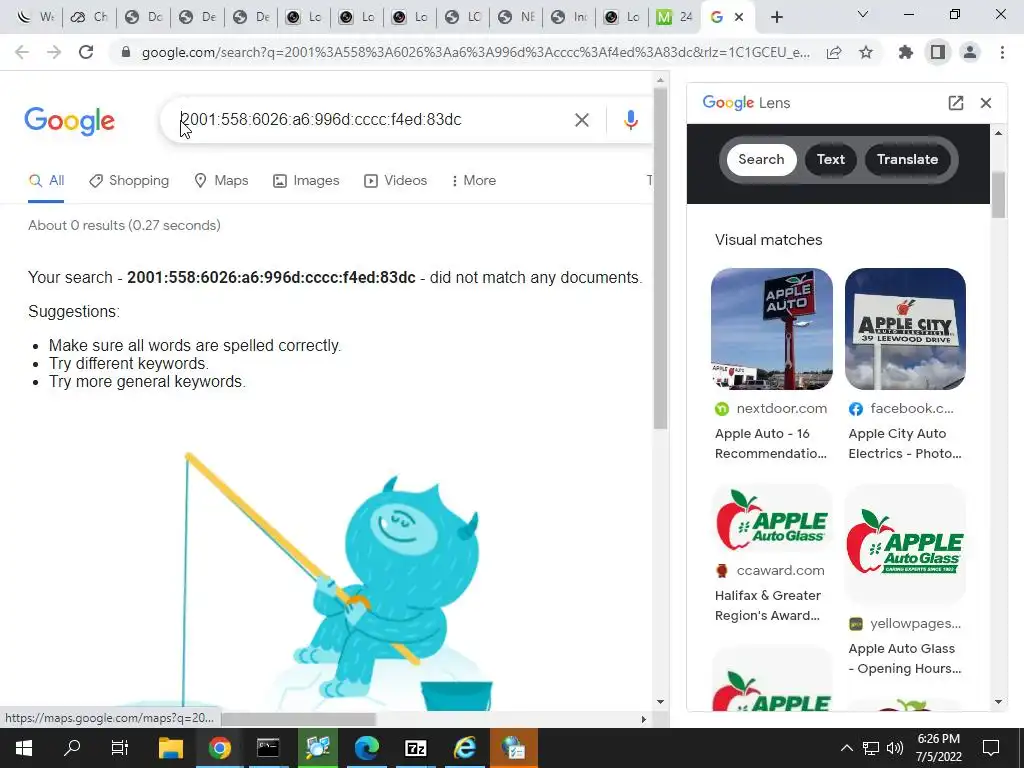Select the Translate mode in Lens
This screenshot has width=1024, height=768.
pyautogui.click(x=908, y=159)
